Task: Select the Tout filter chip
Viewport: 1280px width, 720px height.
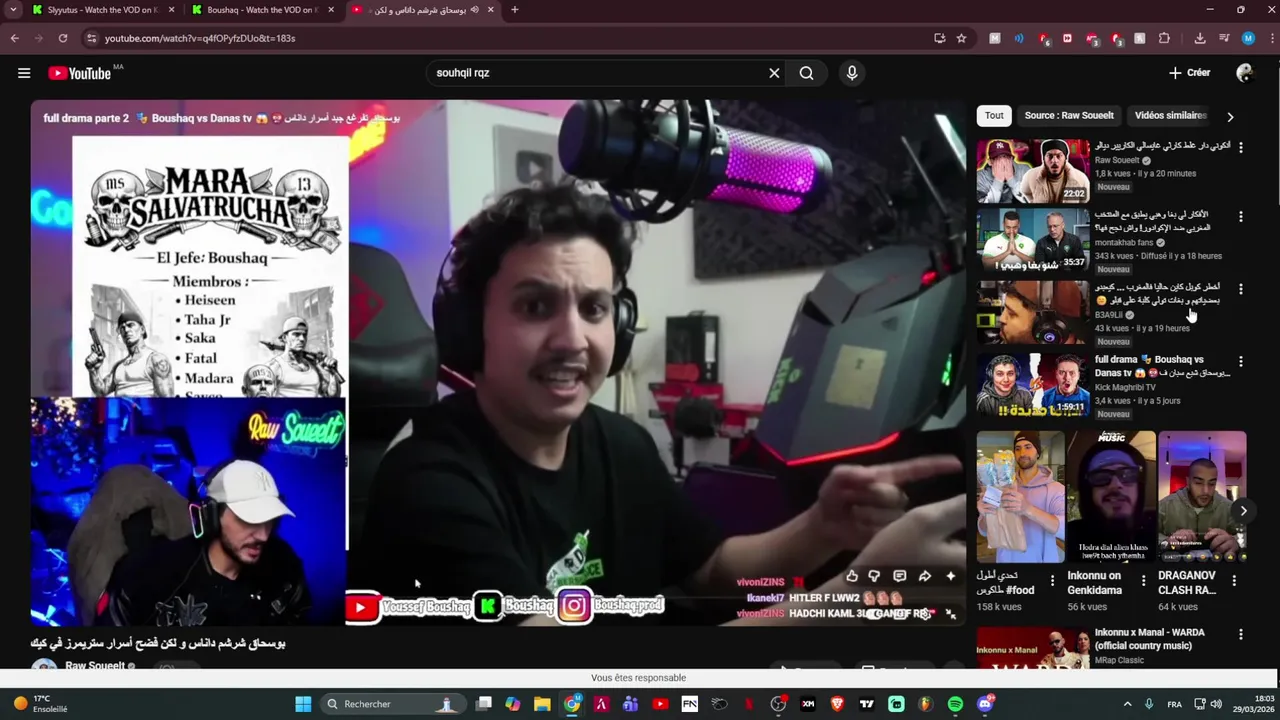Action: pos(994,116)
